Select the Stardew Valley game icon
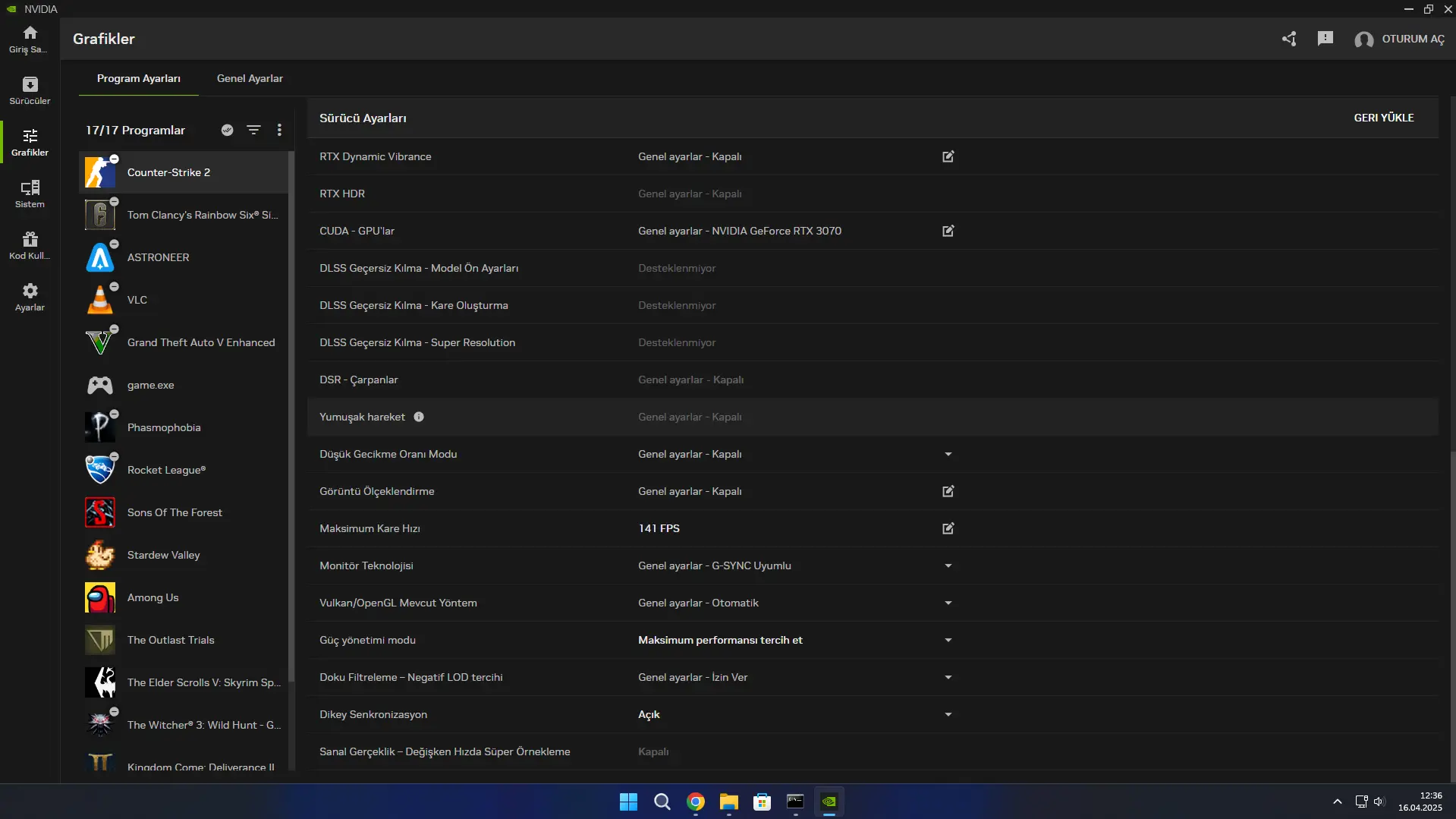This screenshot has width=1456, height=819. tap(100, 555)
